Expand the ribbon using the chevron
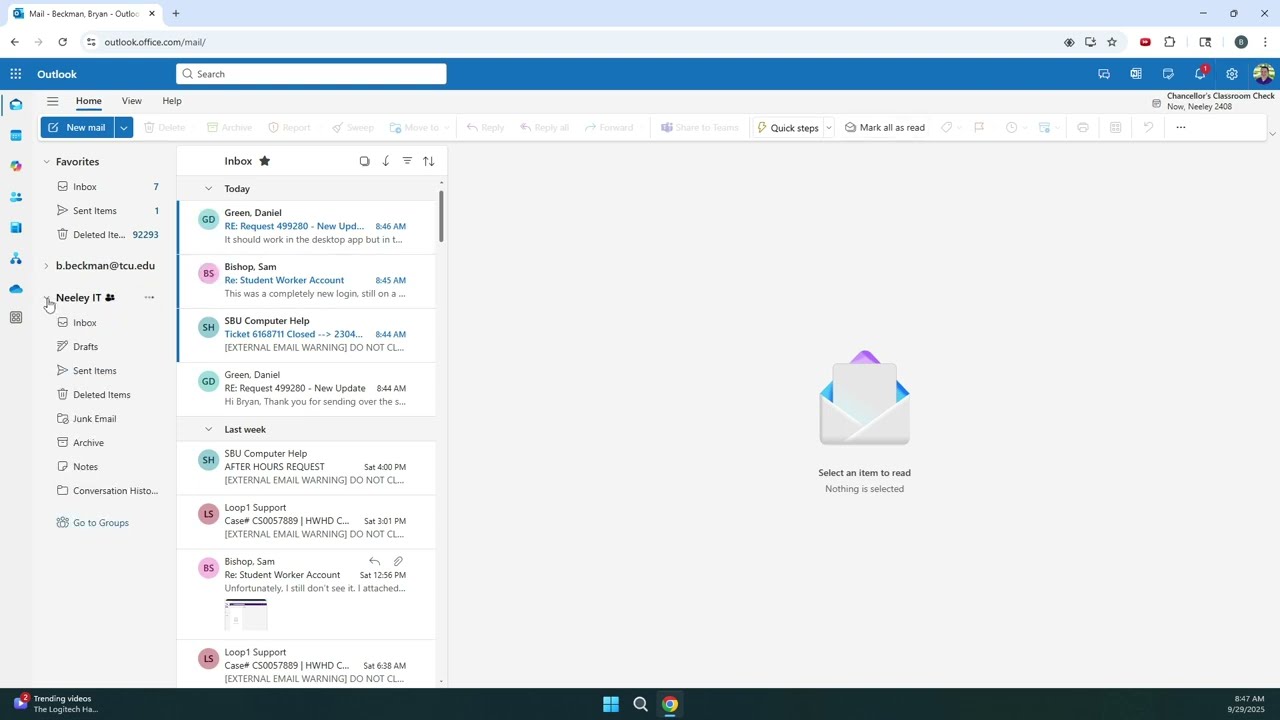 tap(1272, 134)
